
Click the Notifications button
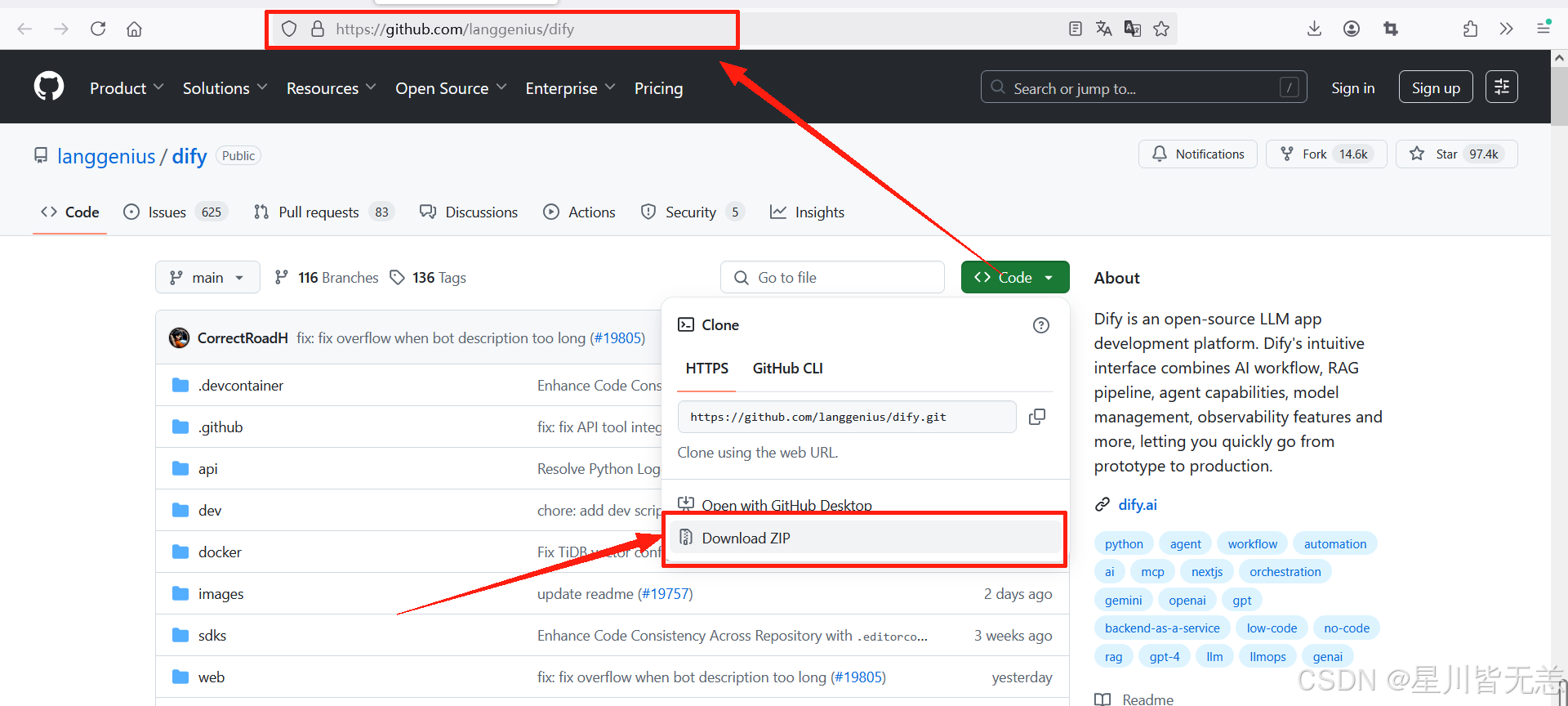coord(1198,154)
